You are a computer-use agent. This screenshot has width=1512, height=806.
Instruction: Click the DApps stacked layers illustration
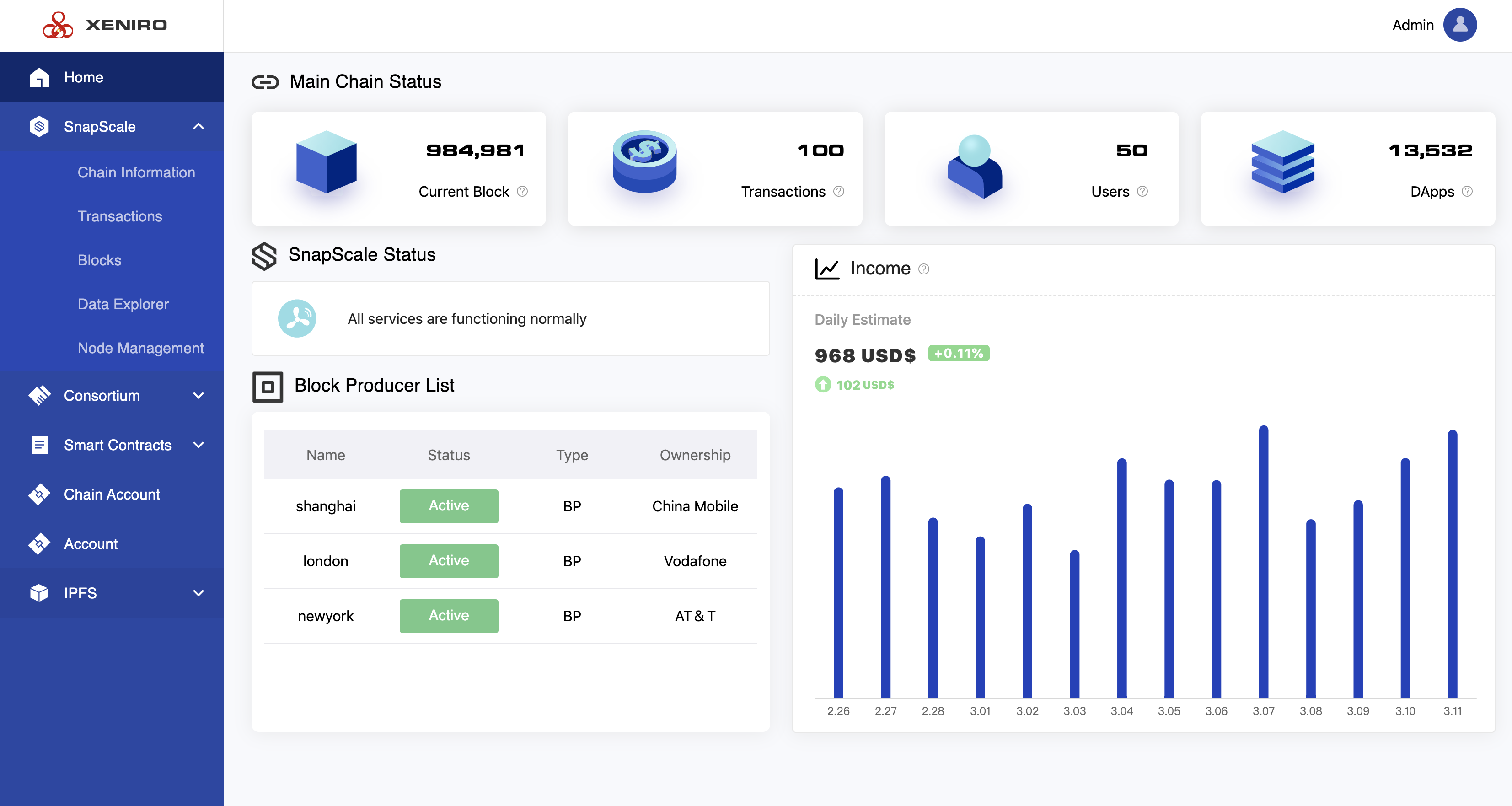tap(1282, 162)
